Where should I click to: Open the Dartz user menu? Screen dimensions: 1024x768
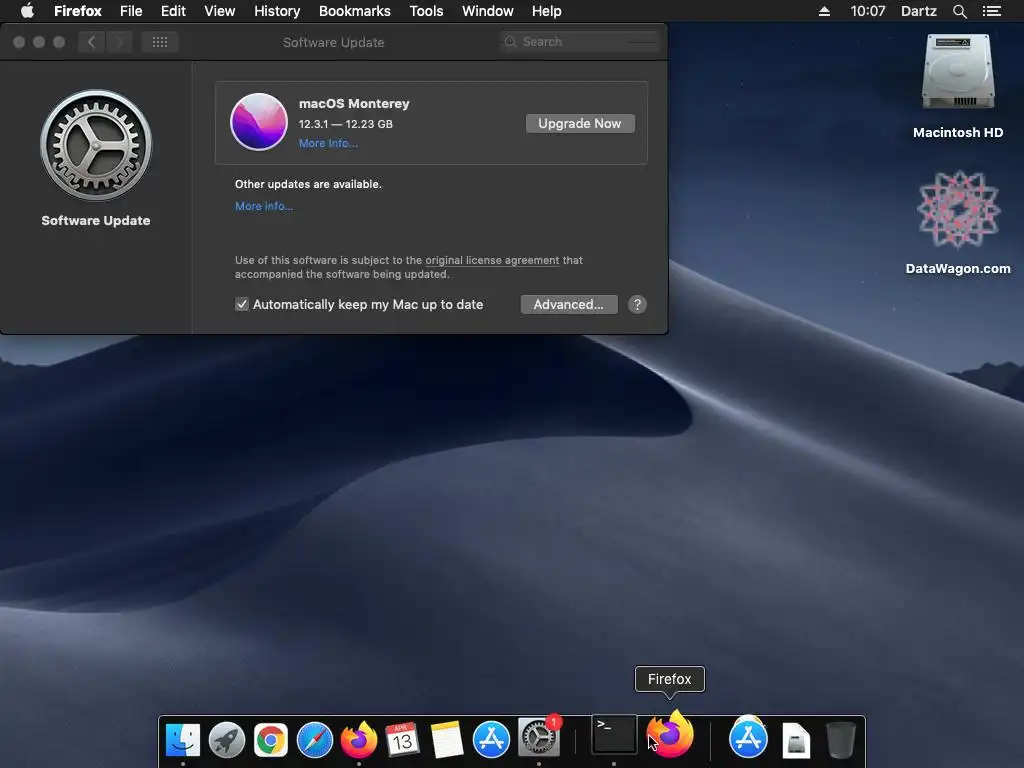pos(919,11)
